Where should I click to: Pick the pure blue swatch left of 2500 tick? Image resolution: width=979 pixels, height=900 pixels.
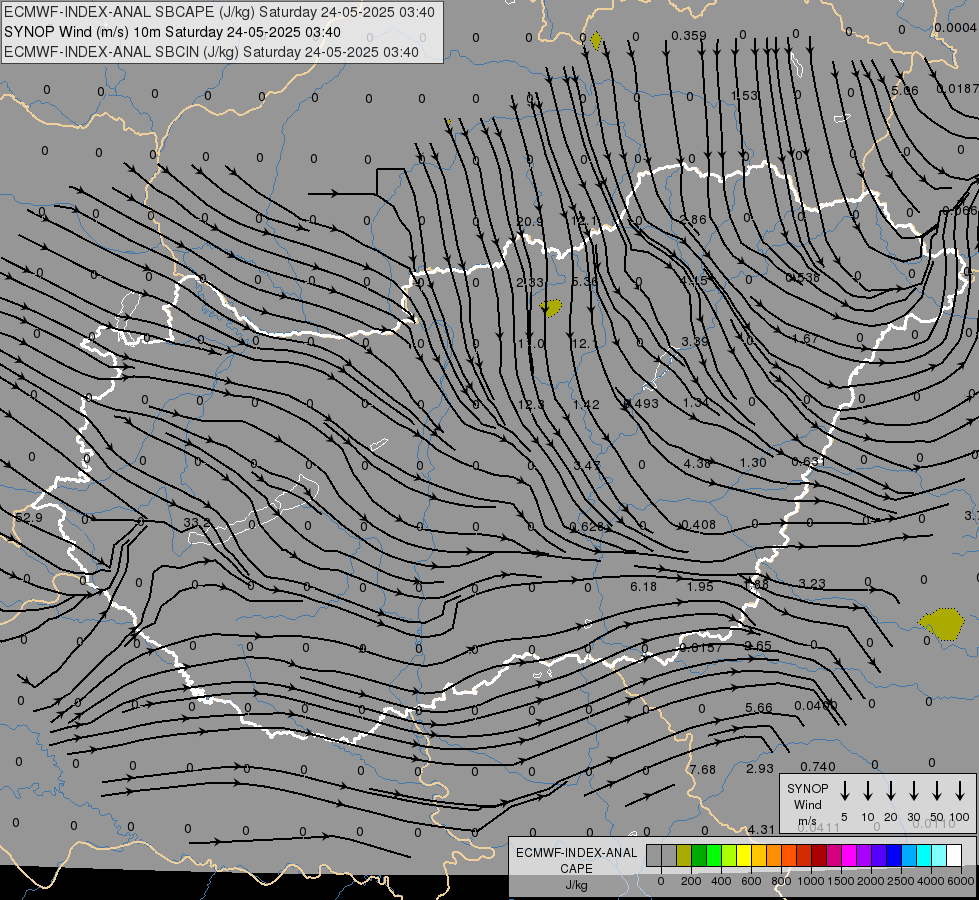pyautogui.click(x=894, y=855)
